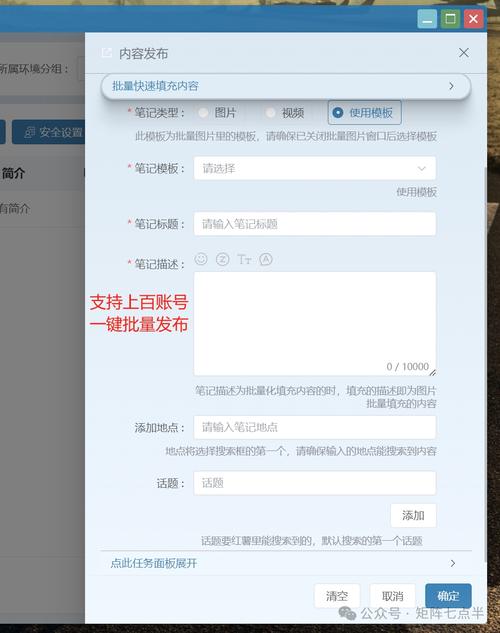This screenshot has width=500, height=633.
Task: Select the 视频 note type radio
Action: [270, 113]
